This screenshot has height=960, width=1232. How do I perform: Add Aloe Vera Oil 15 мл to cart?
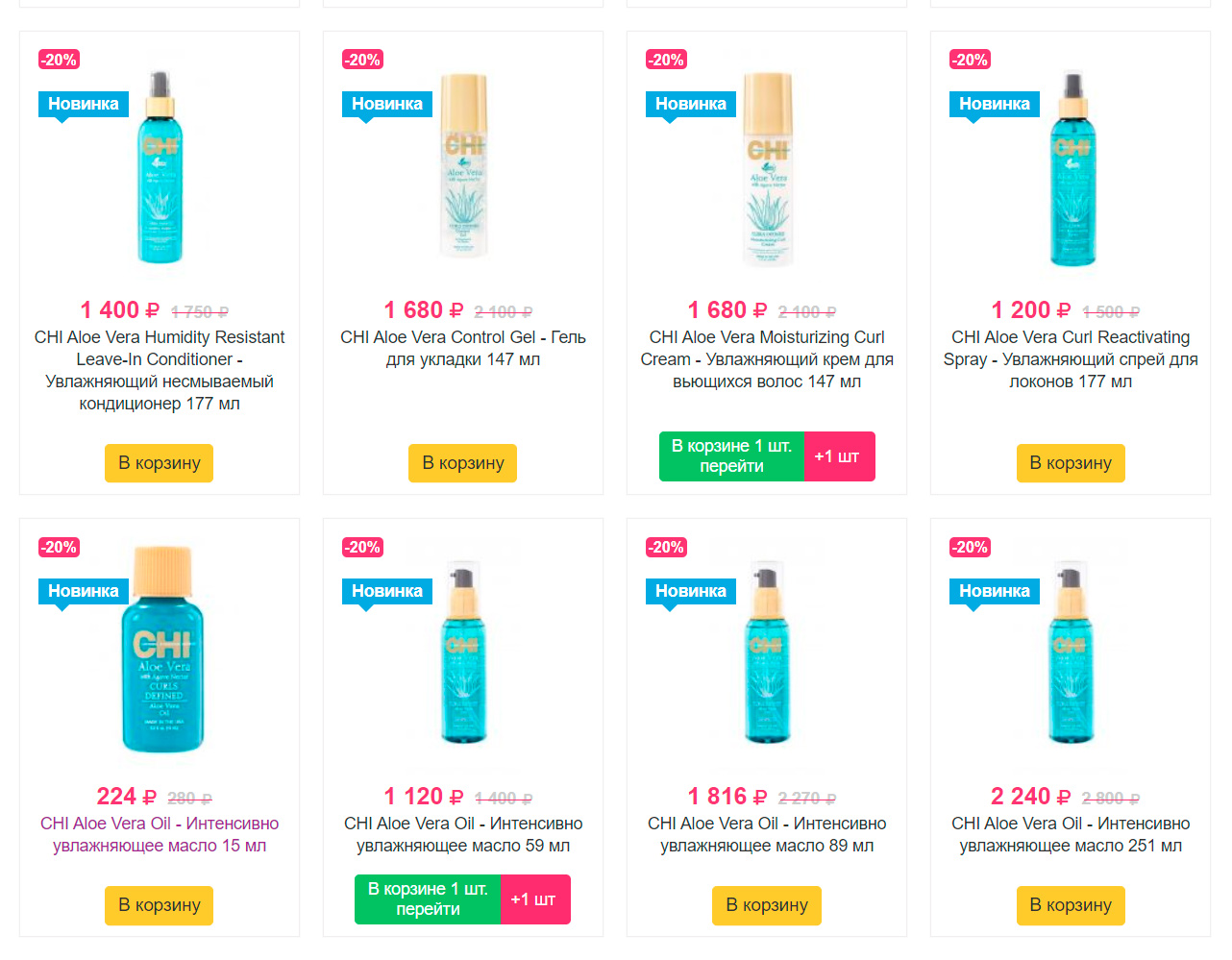pyautogui.click(x=159, y=905)
